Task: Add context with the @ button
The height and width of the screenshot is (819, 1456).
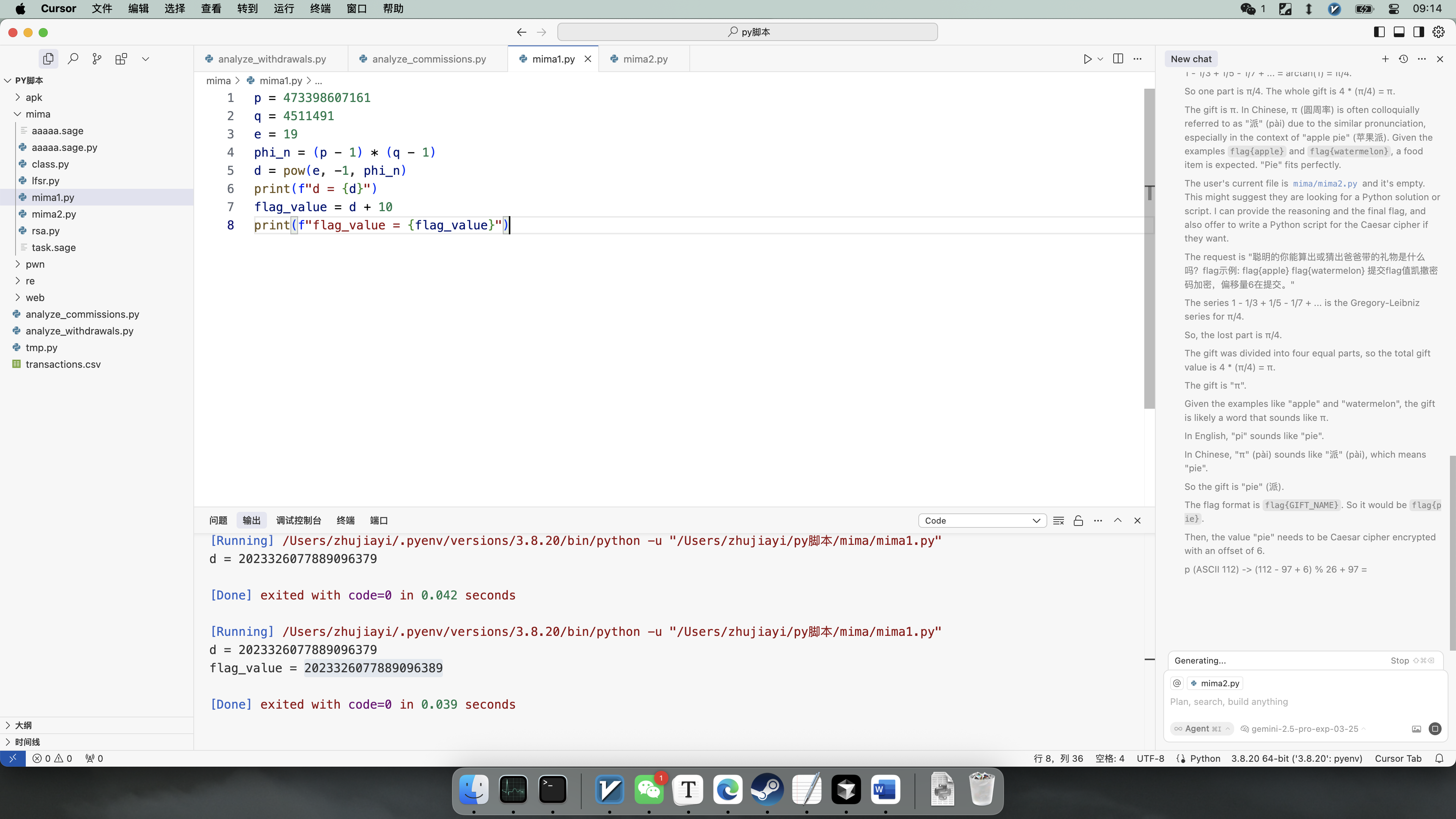Action: click(1177, 683)
